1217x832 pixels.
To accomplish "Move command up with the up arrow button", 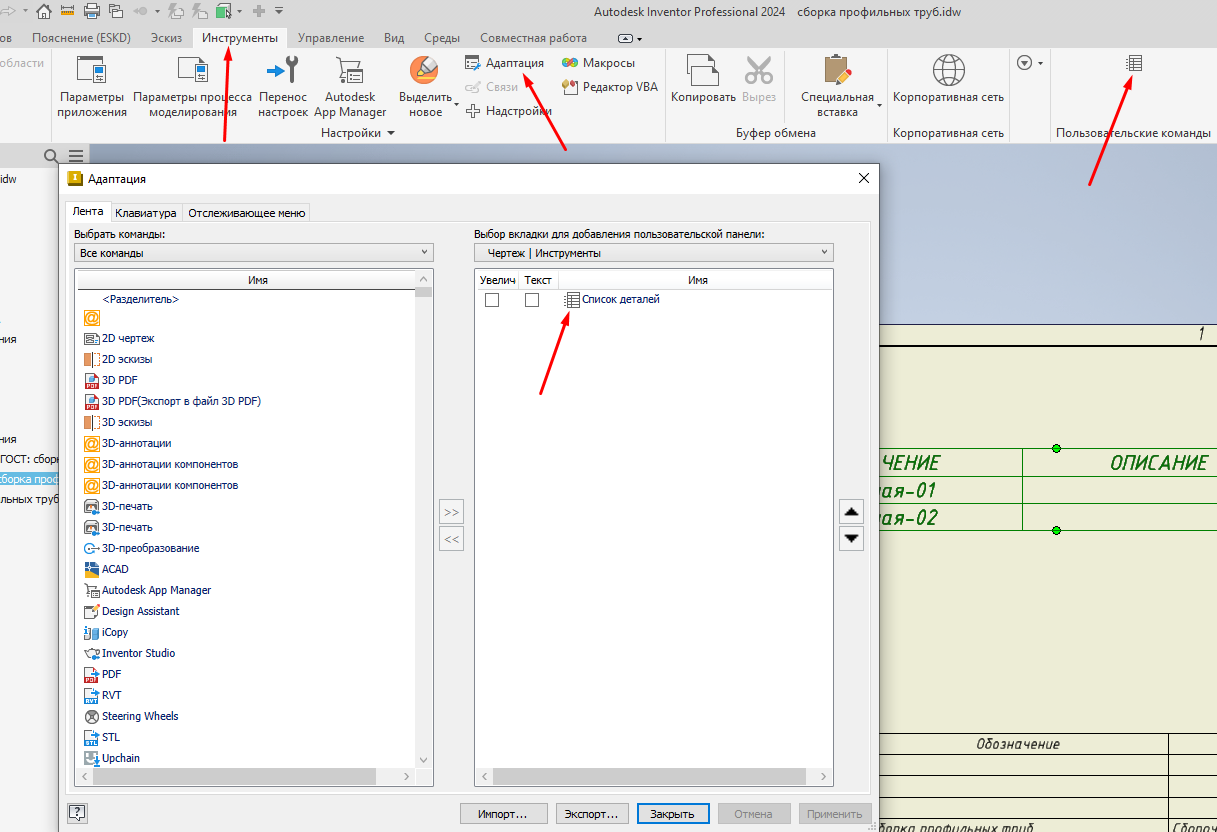I will (x=851, y=513).
